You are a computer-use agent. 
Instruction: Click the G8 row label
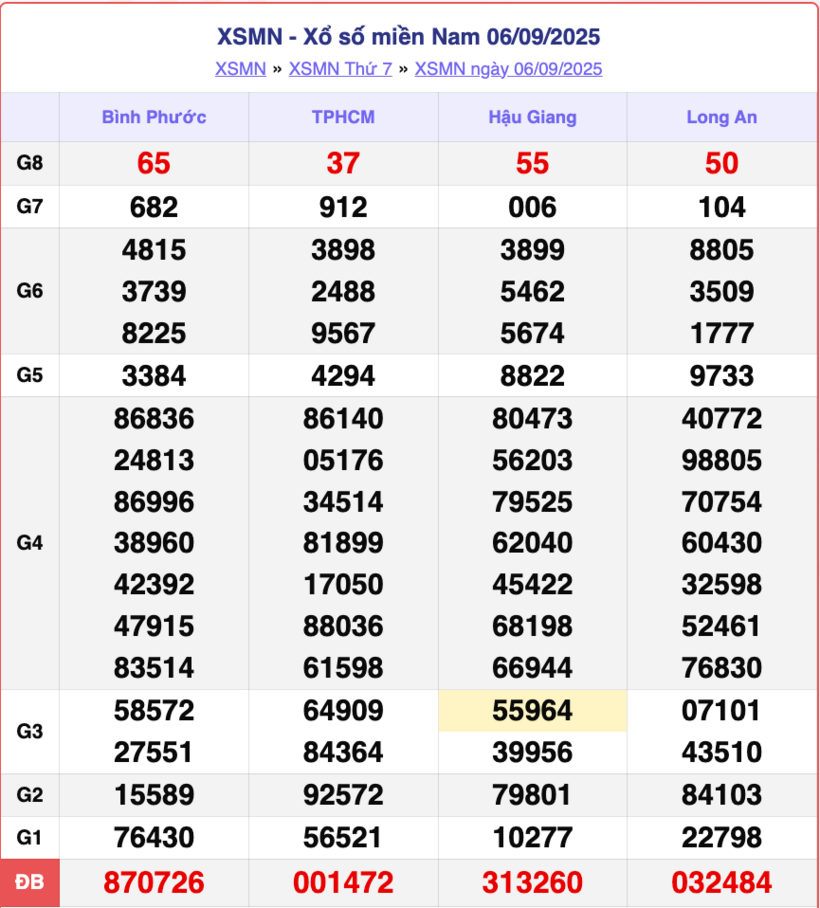[30, 163]
